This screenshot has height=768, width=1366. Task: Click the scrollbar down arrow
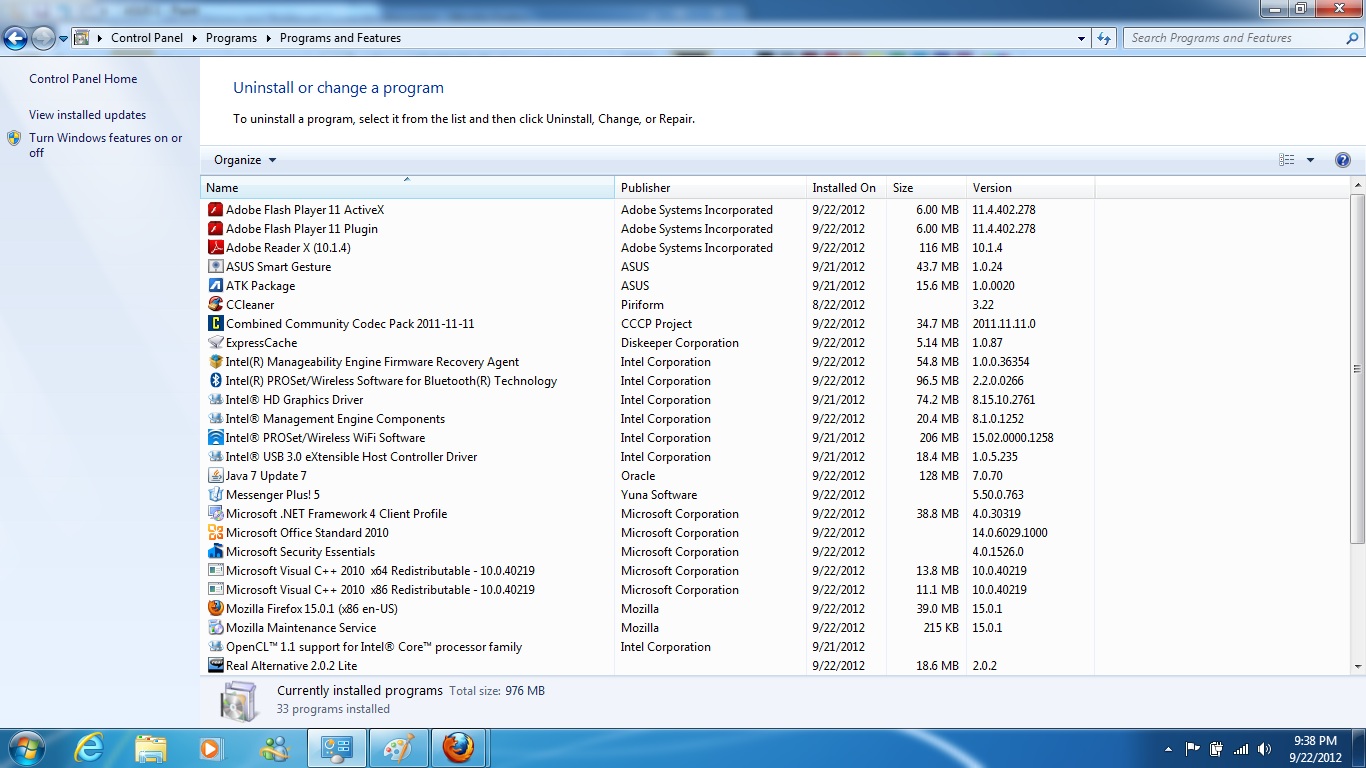[x=1358, y=667]
